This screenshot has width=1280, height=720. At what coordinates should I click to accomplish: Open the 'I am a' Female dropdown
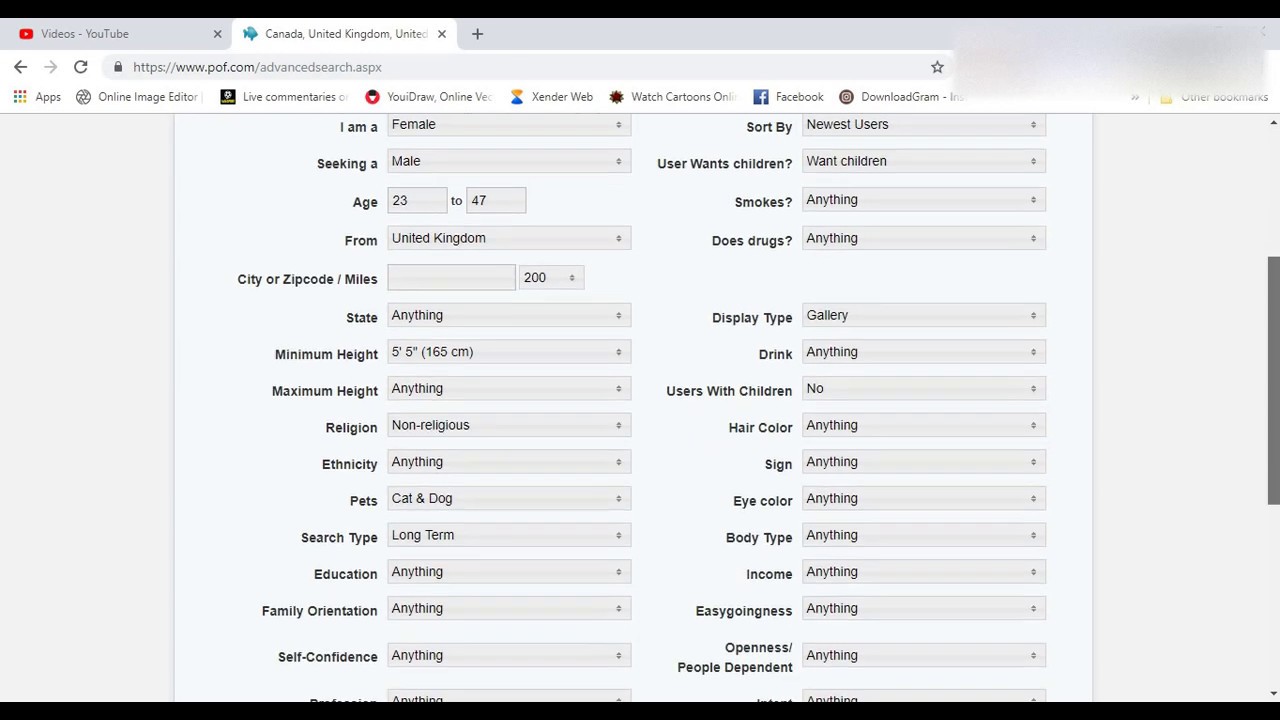509,125
